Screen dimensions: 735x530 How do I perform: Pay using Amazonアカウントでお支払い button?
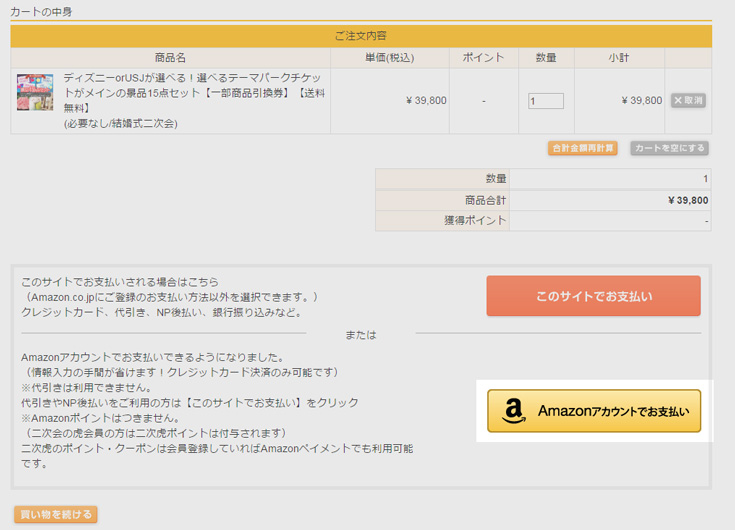(x=593, y=411)
